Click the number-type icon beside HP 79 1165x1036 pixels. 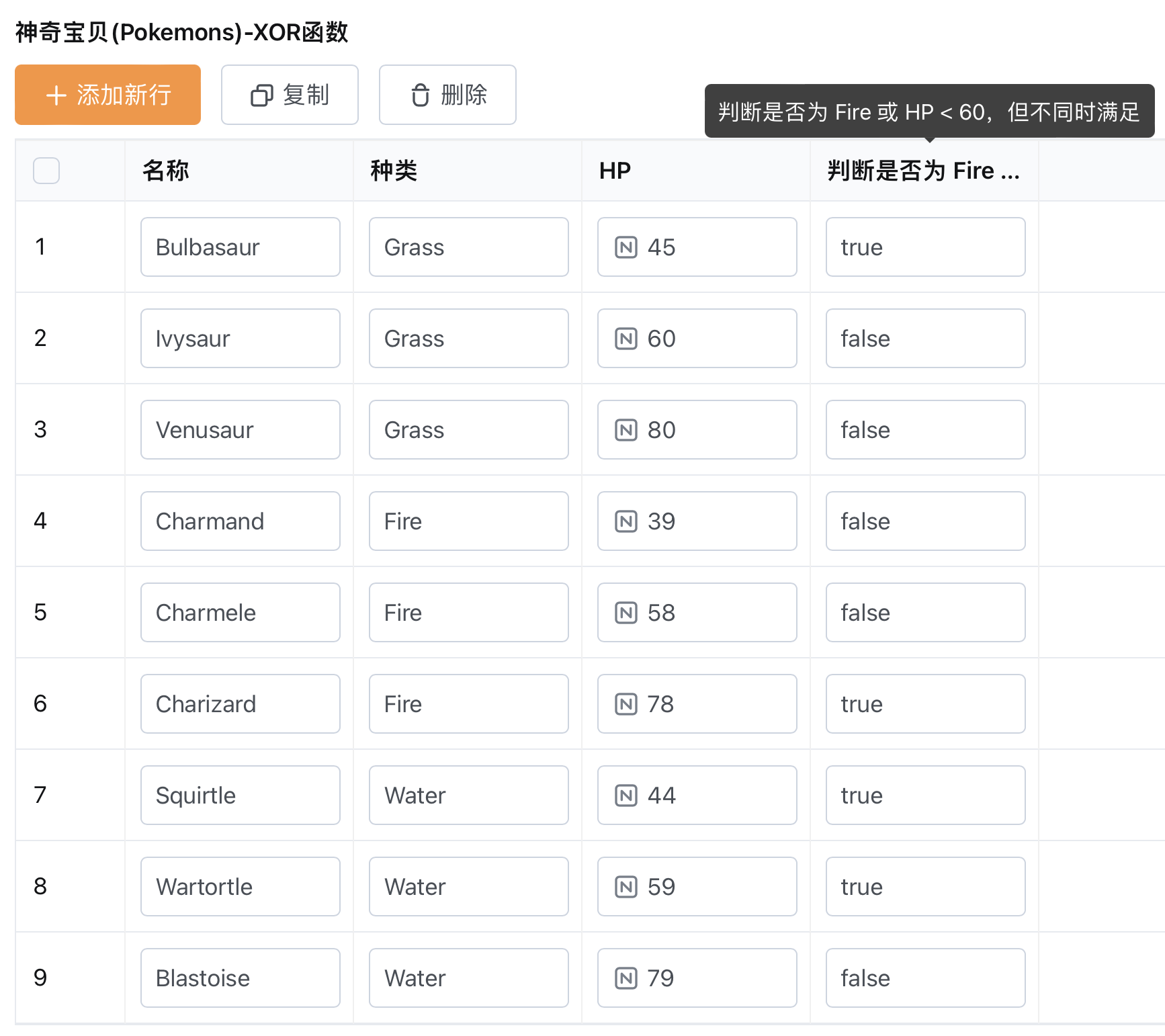pos(626,978)
